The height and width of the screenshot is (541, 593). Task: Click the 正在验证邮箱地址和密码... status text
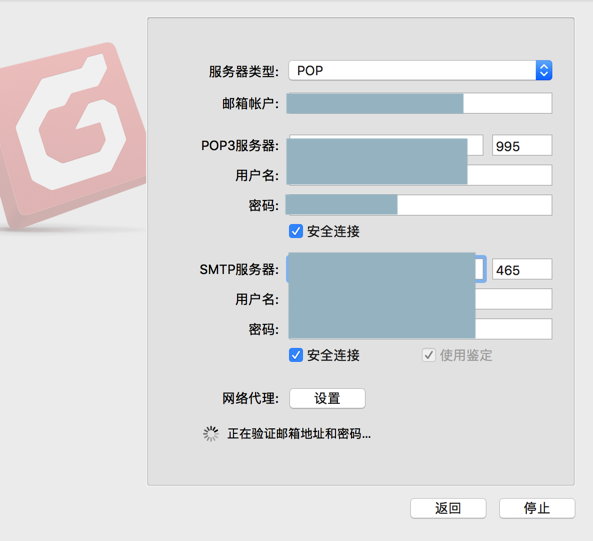coord(299,434)
